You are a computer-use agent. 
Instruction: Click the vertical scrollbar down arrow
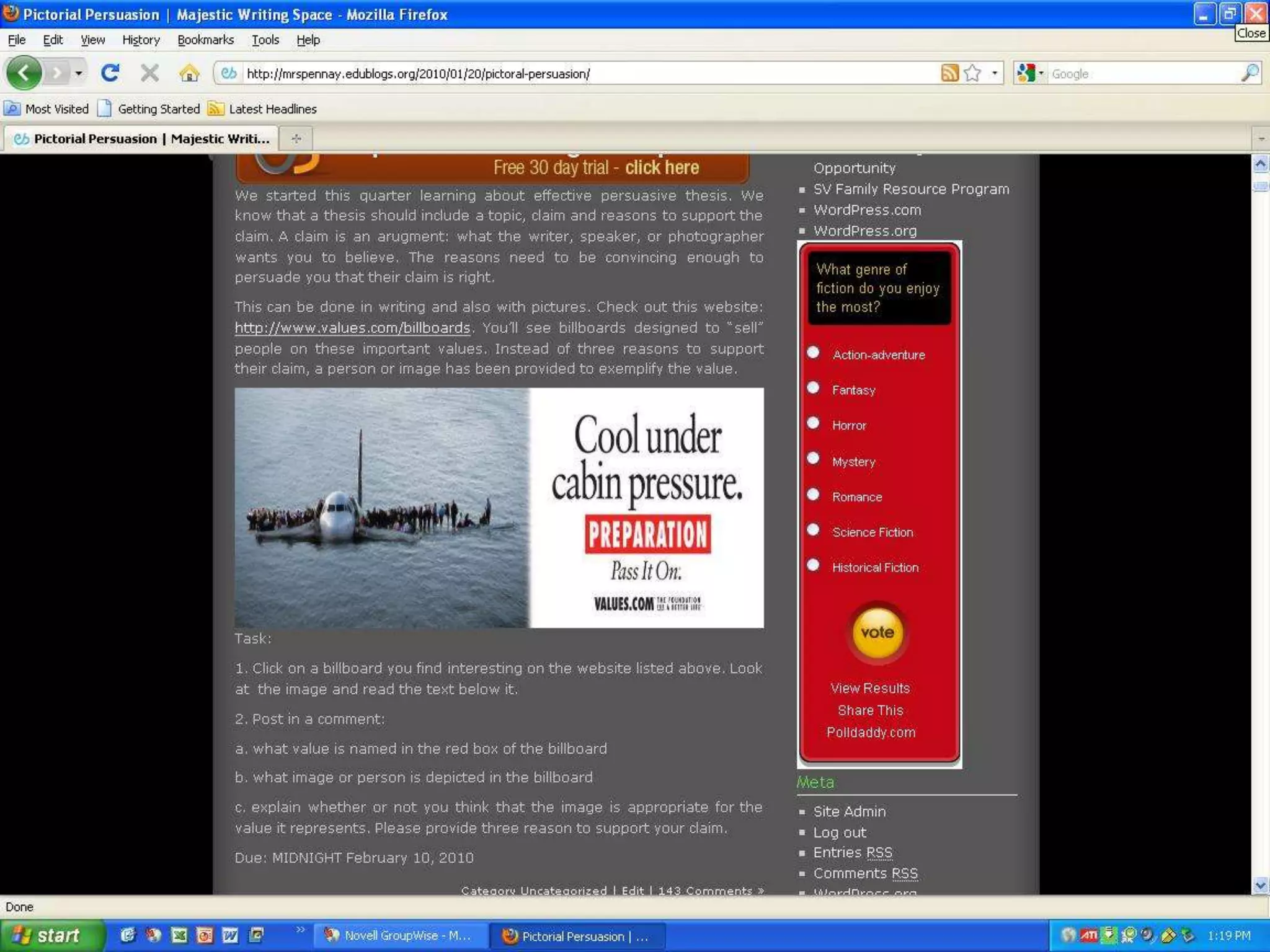click(1260, 886)
